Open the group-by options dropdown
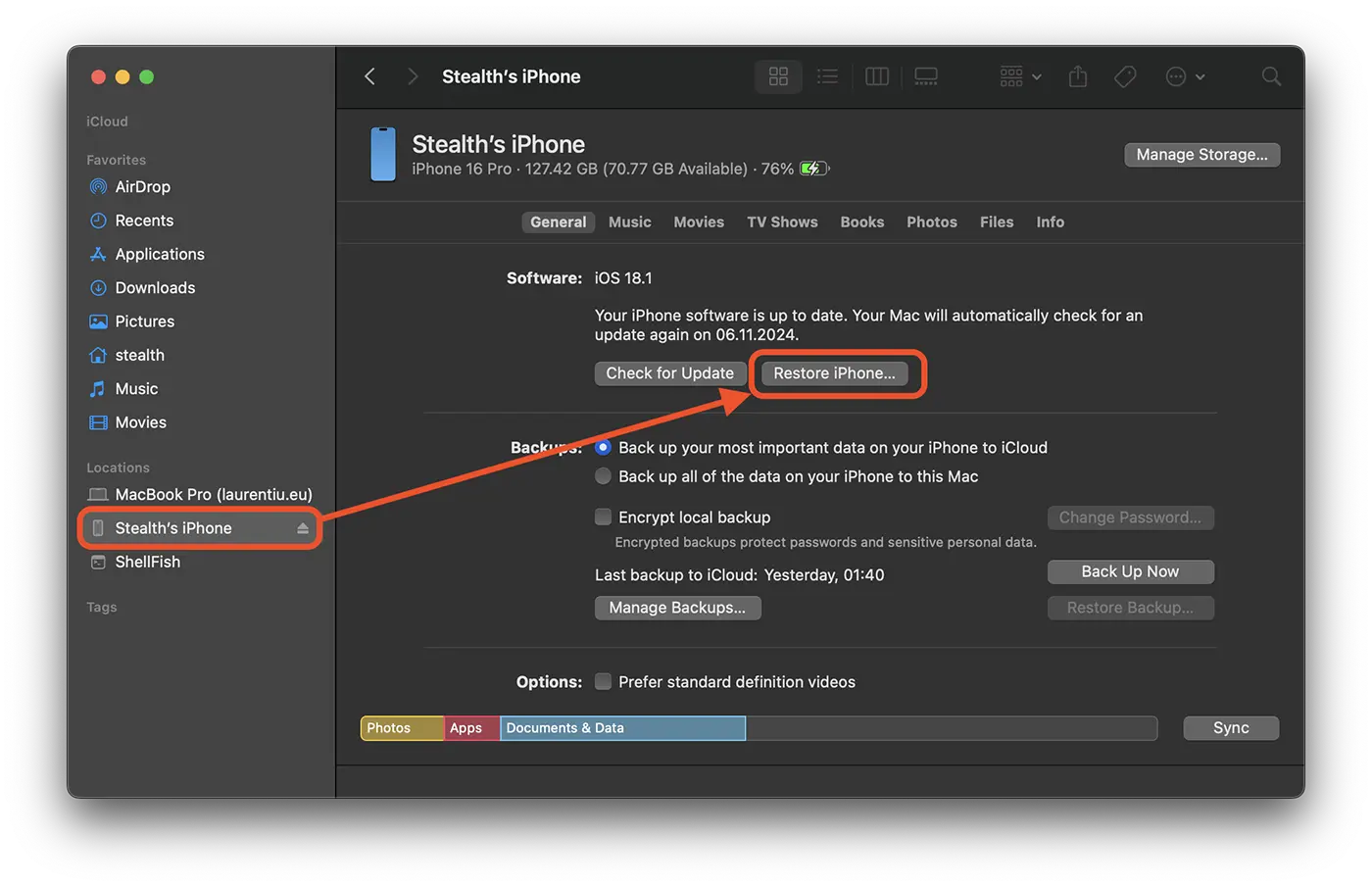Screen dimensions: 1372x887 (1020, 76)
